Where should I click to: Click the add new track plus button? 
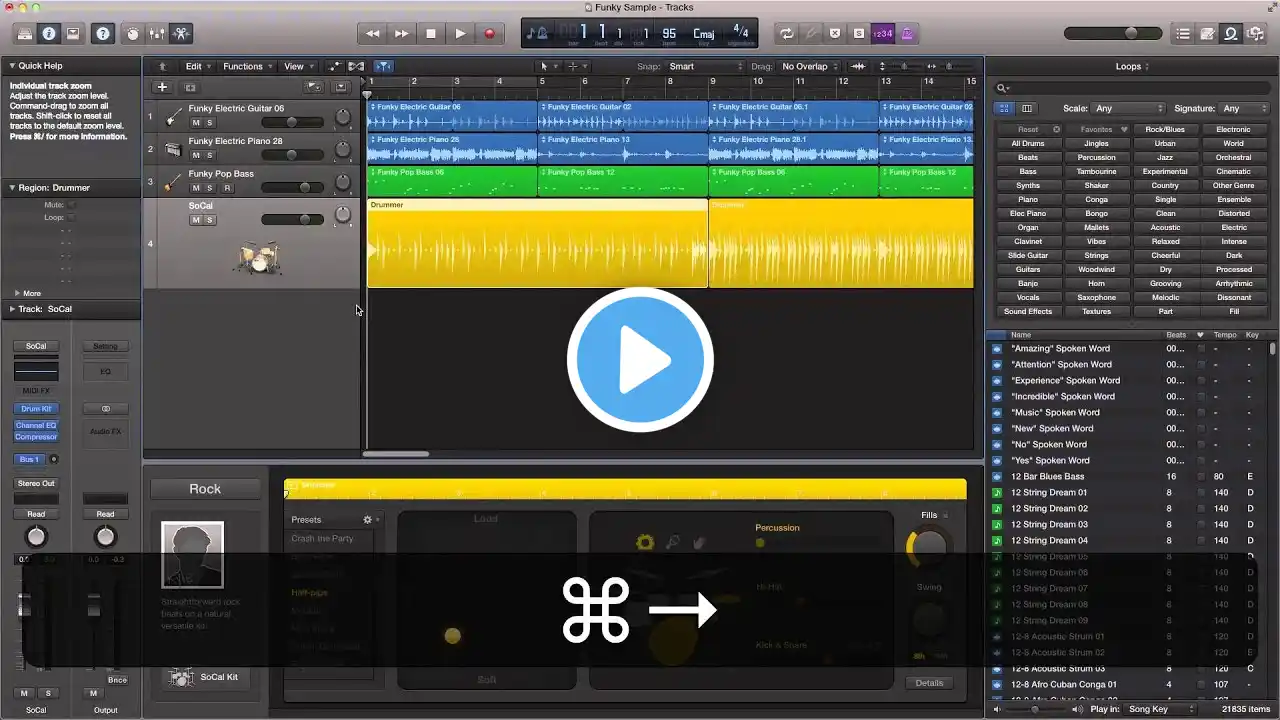162,87
